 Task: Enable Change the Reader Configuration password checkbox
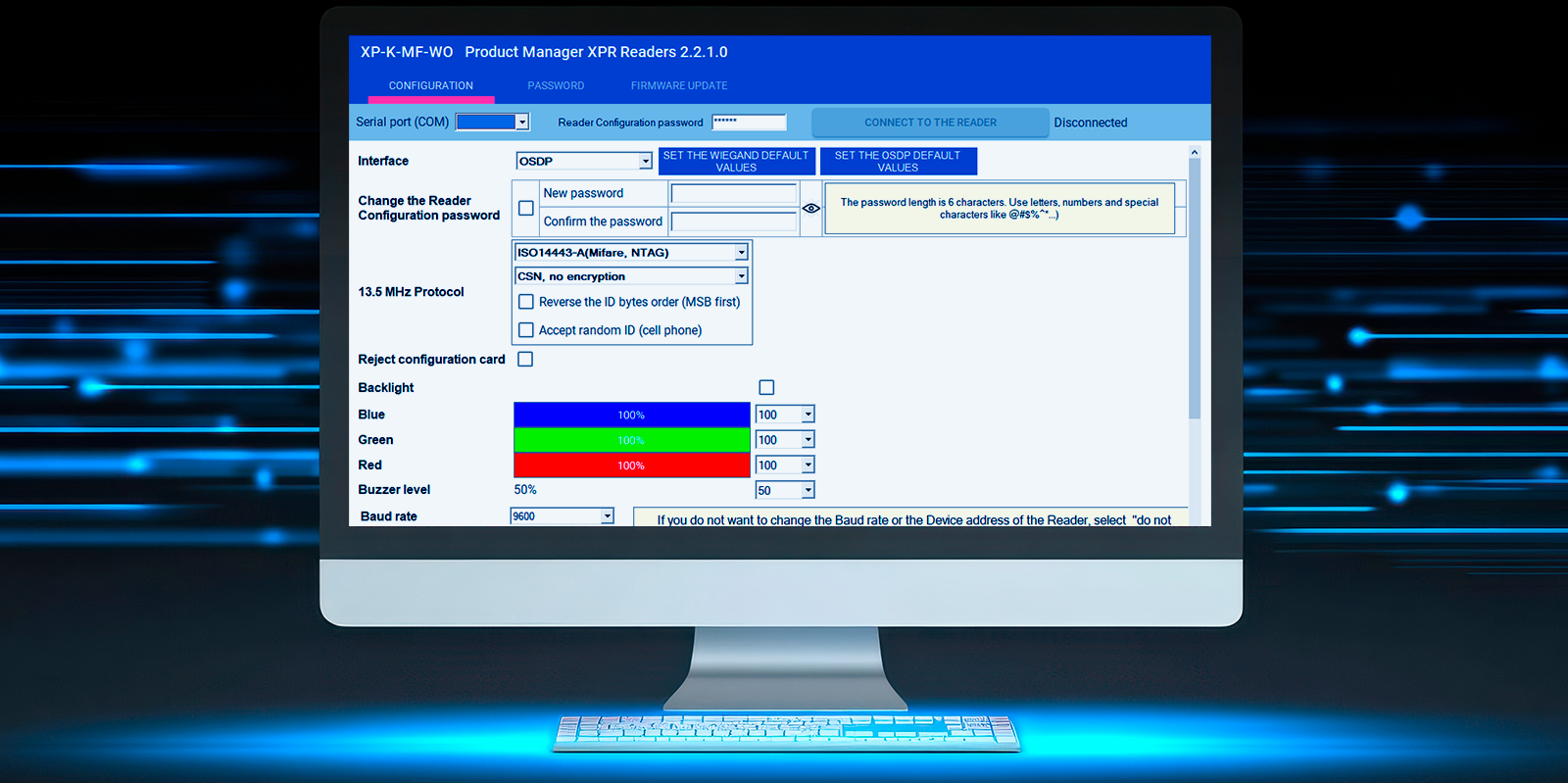[x=526, y=208]
